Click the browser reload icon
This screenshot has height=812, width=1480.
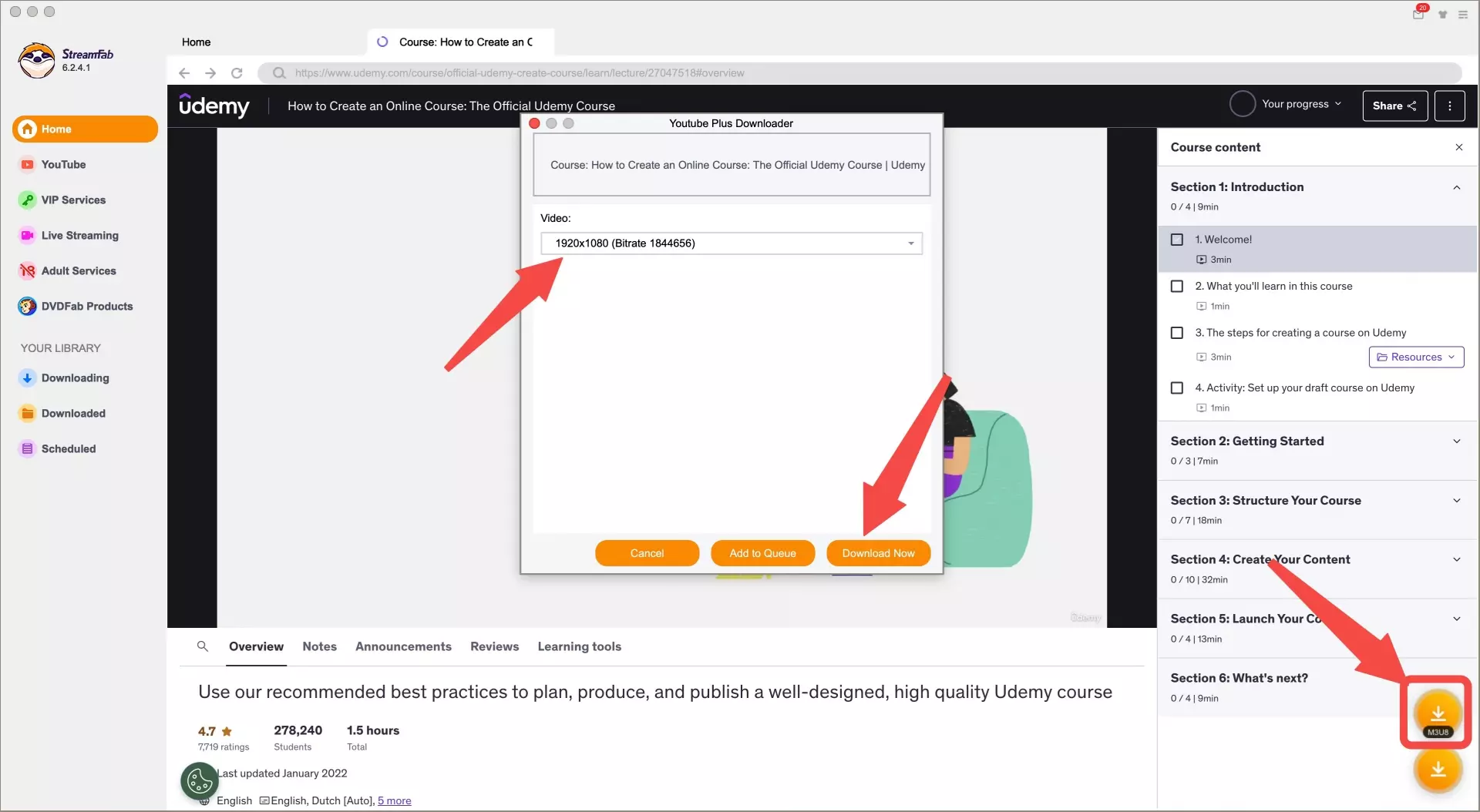[x=237, y=73]
